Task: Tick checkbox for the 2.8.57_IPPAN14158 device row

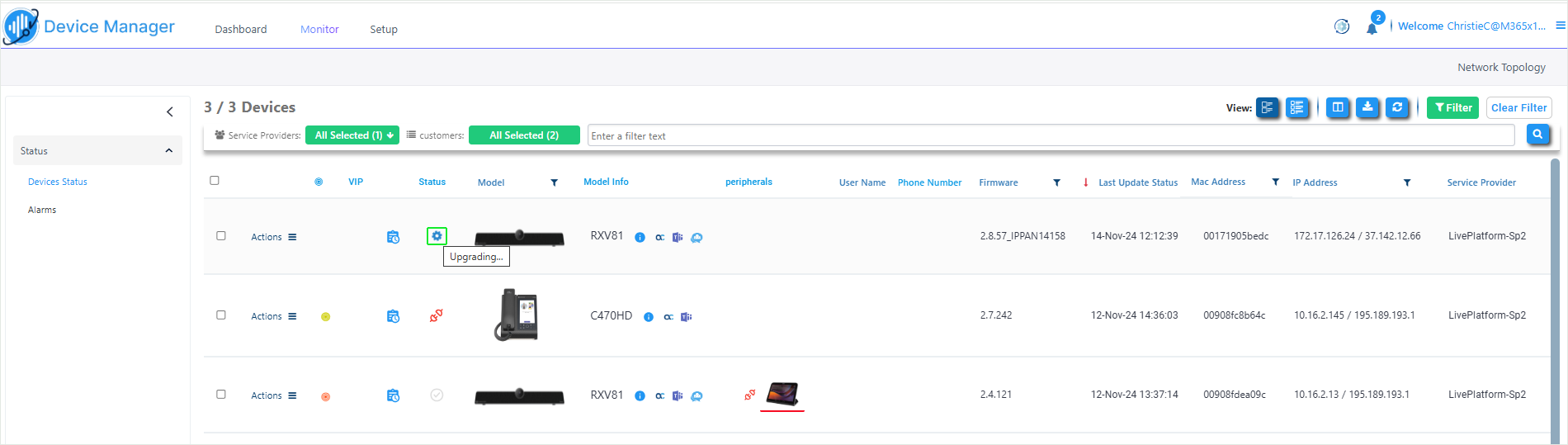Action: [221, 235]
